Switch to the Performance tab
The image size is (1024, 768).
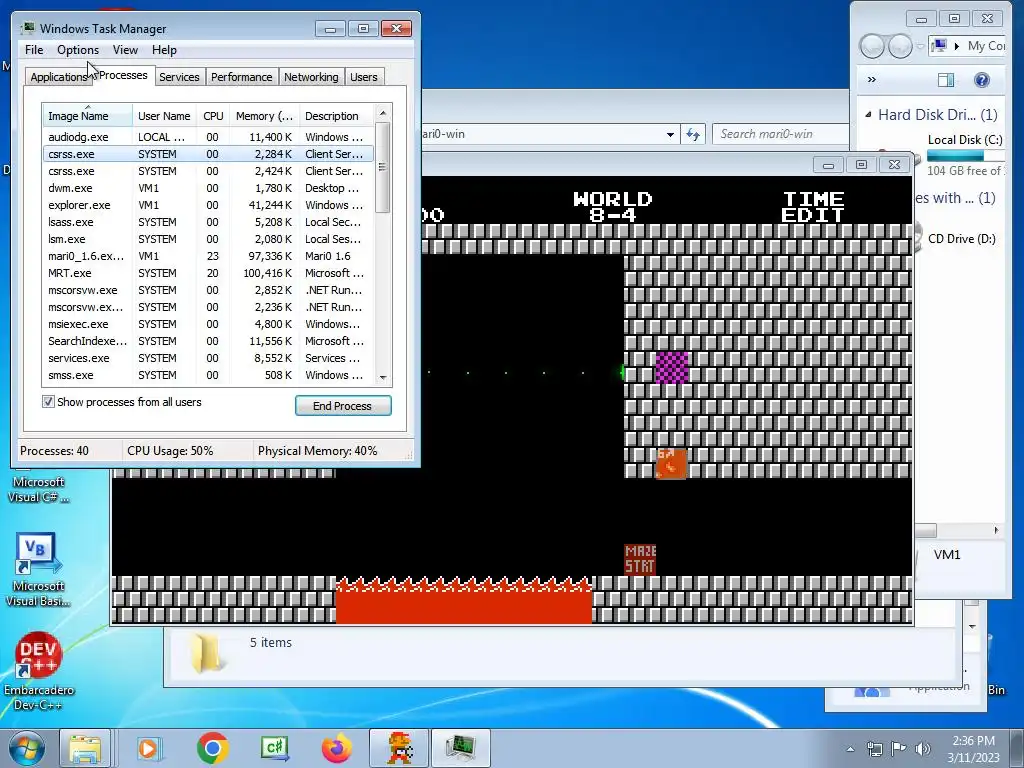(241, 77)
